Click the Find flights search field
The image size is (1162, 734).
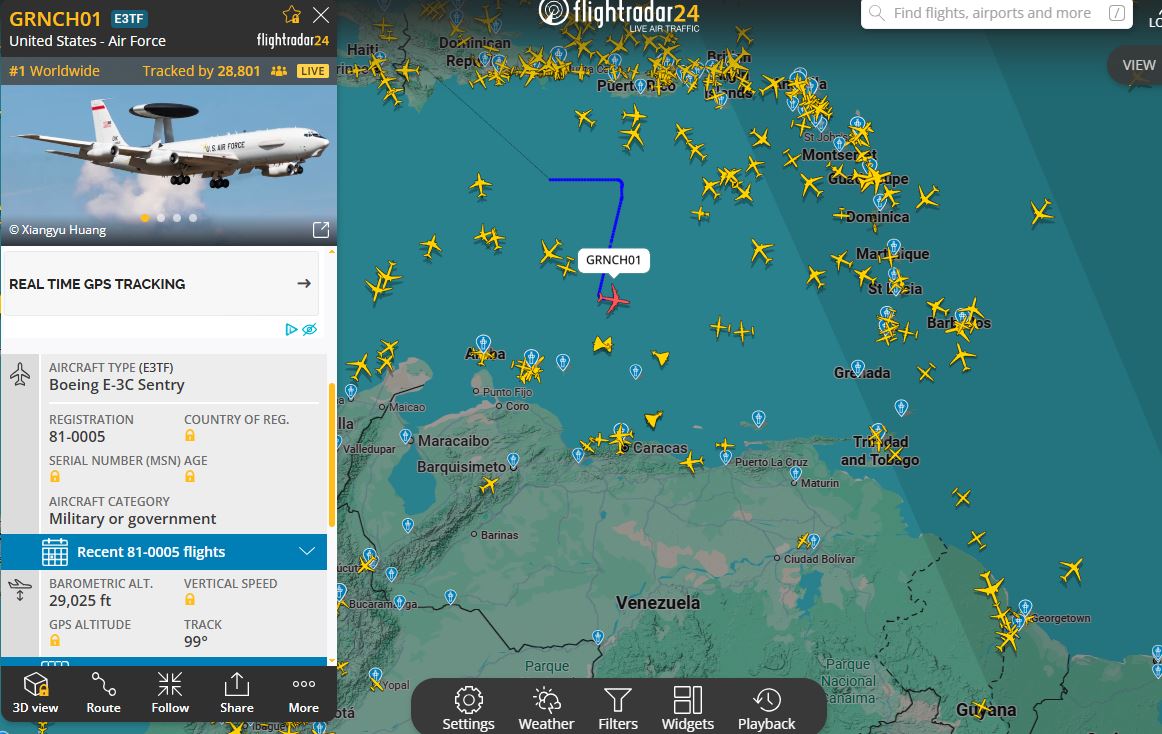tap(996, 13)
